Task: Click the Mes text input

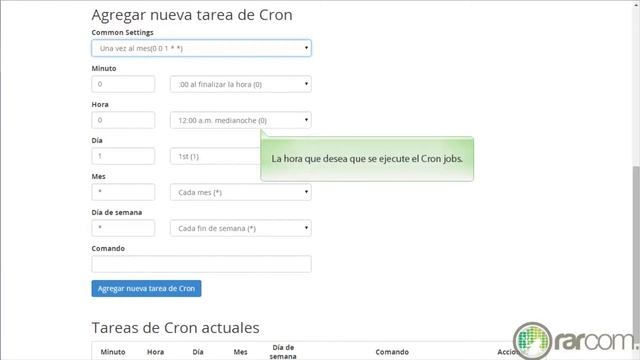Action: tap(123, 192)
